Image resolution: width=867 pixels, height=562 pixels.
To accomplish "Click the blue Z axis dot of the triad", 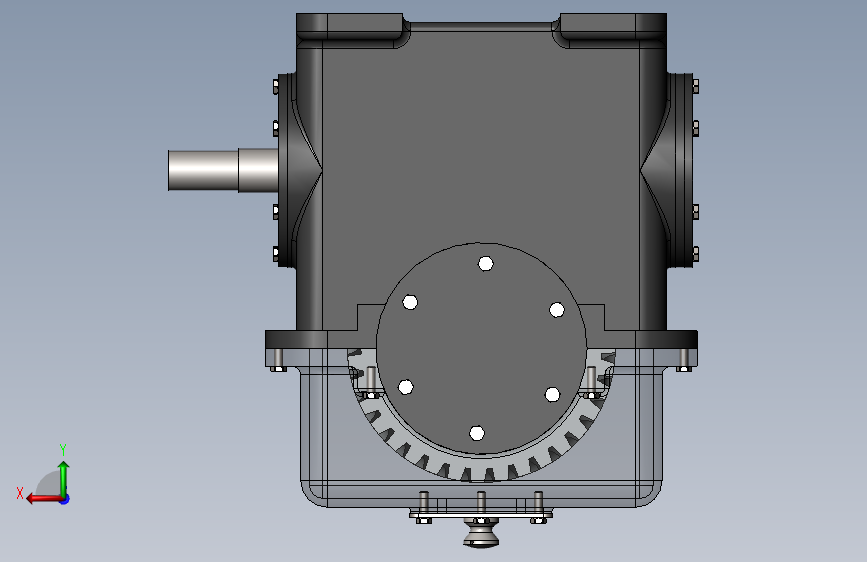I will [x=65, y=499].
